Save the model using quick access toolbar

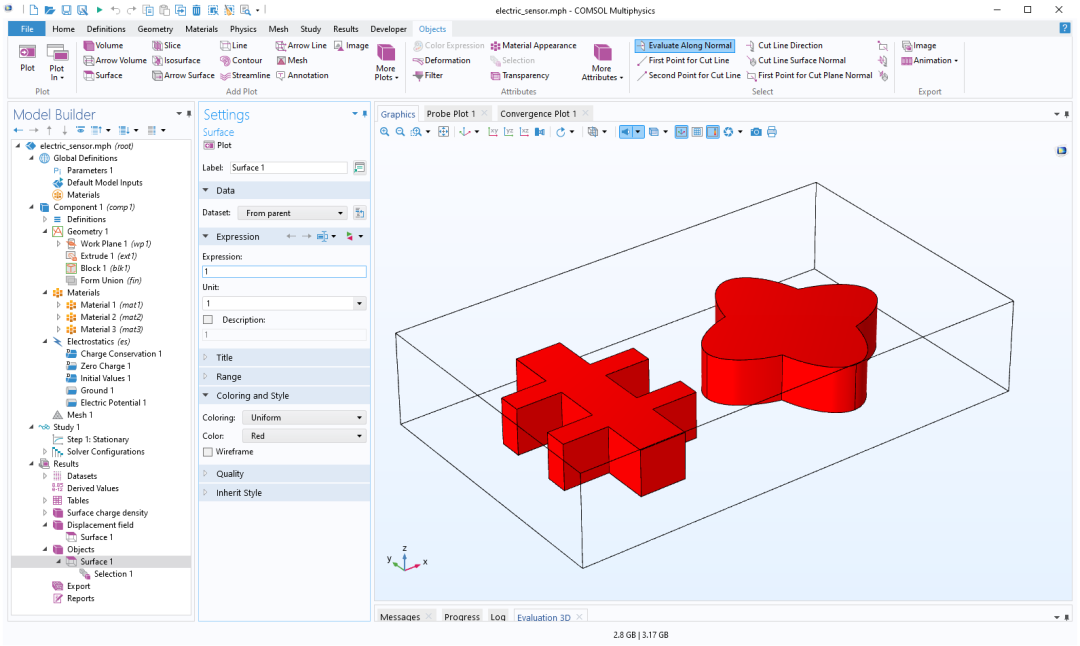point(66,10)
